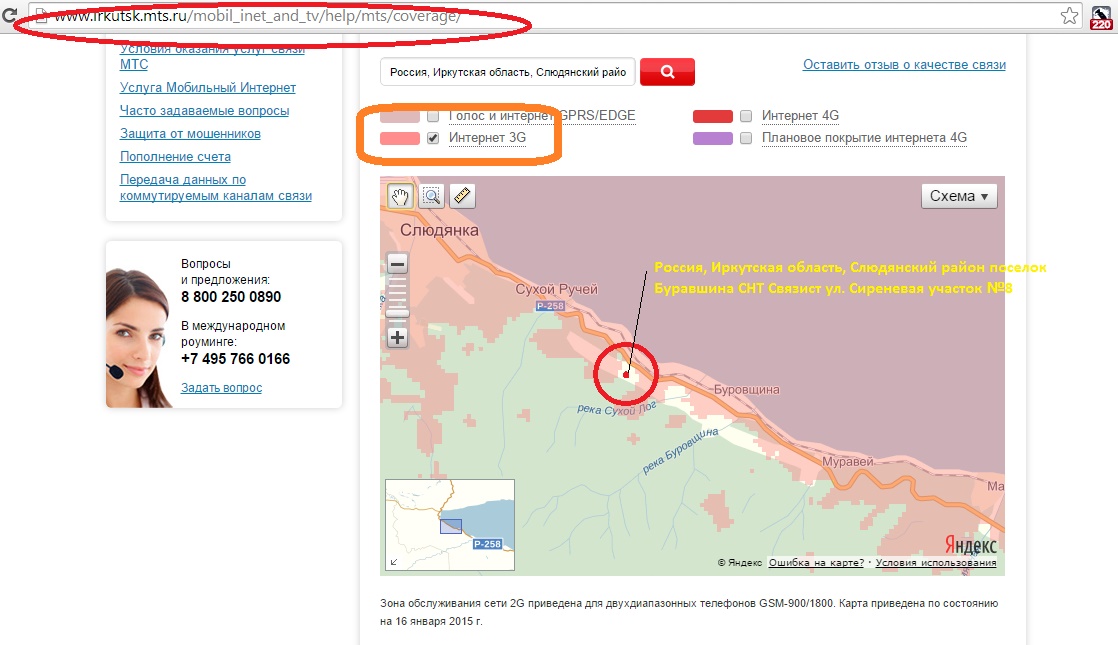
Task: Open Пополнение счета link
Action: [175, 156]
